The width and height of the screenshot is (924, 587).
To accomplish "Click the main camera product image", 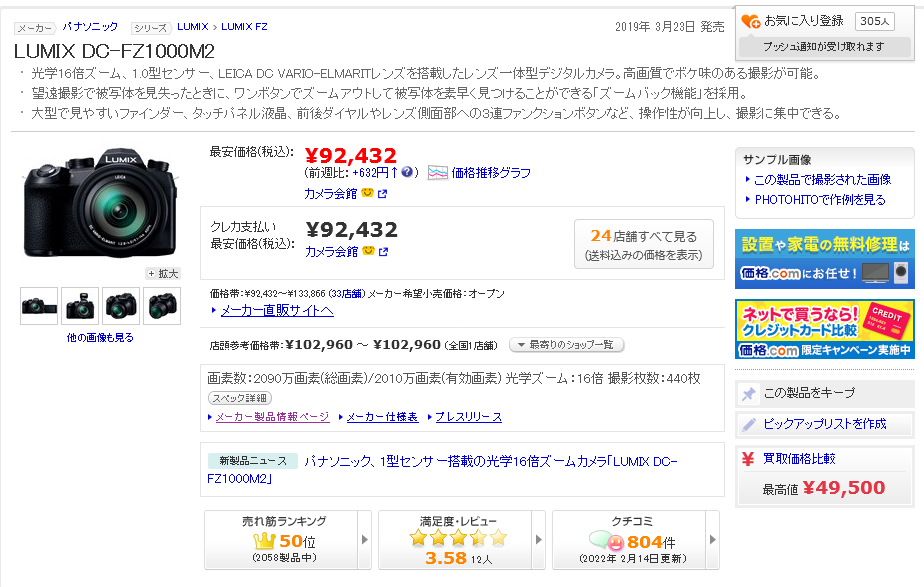I will coord(100,202).
